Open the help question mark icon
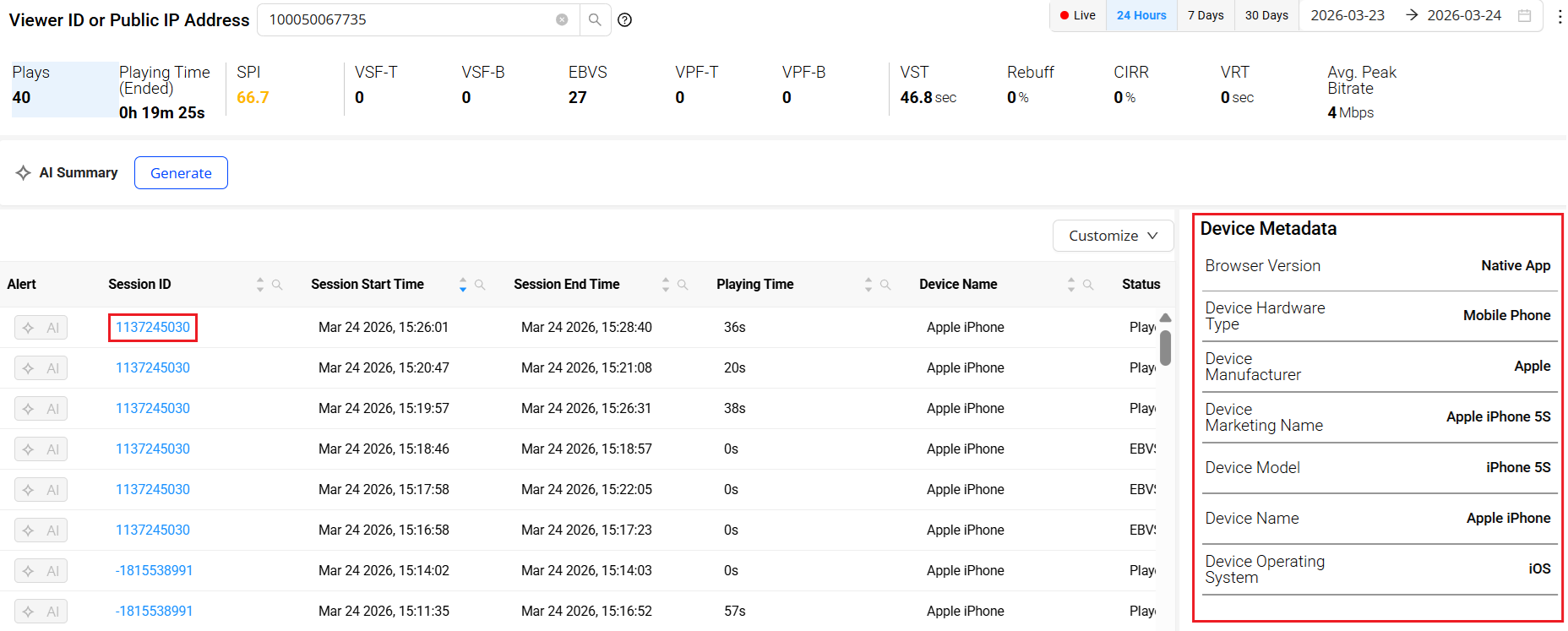1568x631 pixels. (x=624, y=19)
